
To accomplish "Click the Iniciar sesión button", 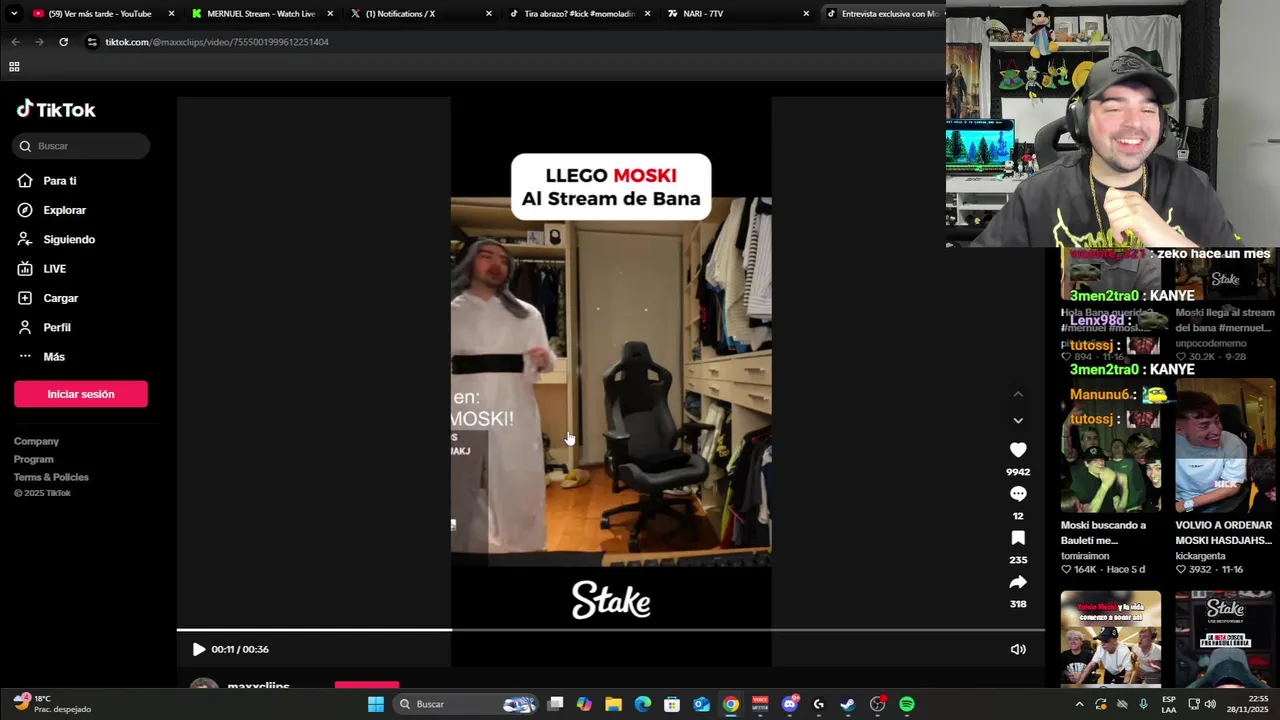I will 81,394.
